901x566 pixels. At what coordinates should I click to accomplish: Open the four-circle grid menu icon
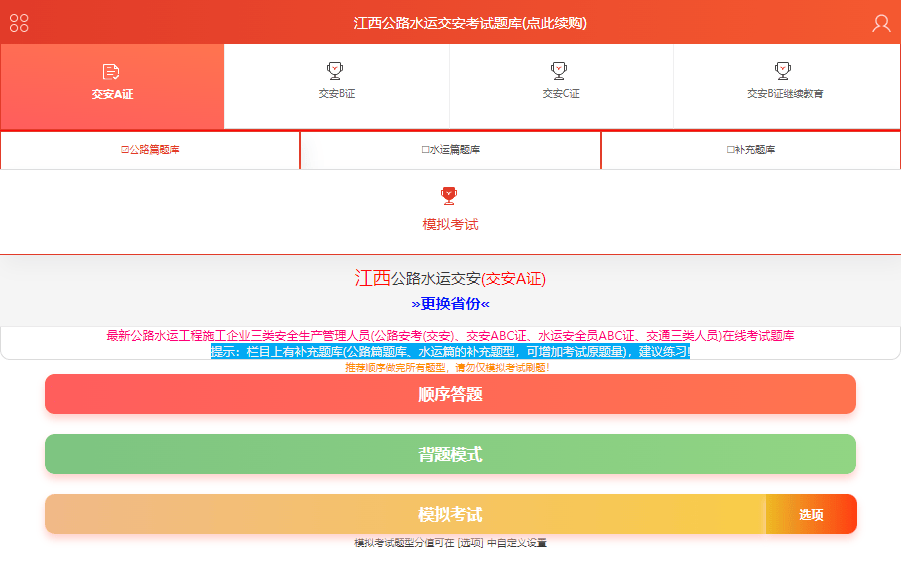(19, 23)
